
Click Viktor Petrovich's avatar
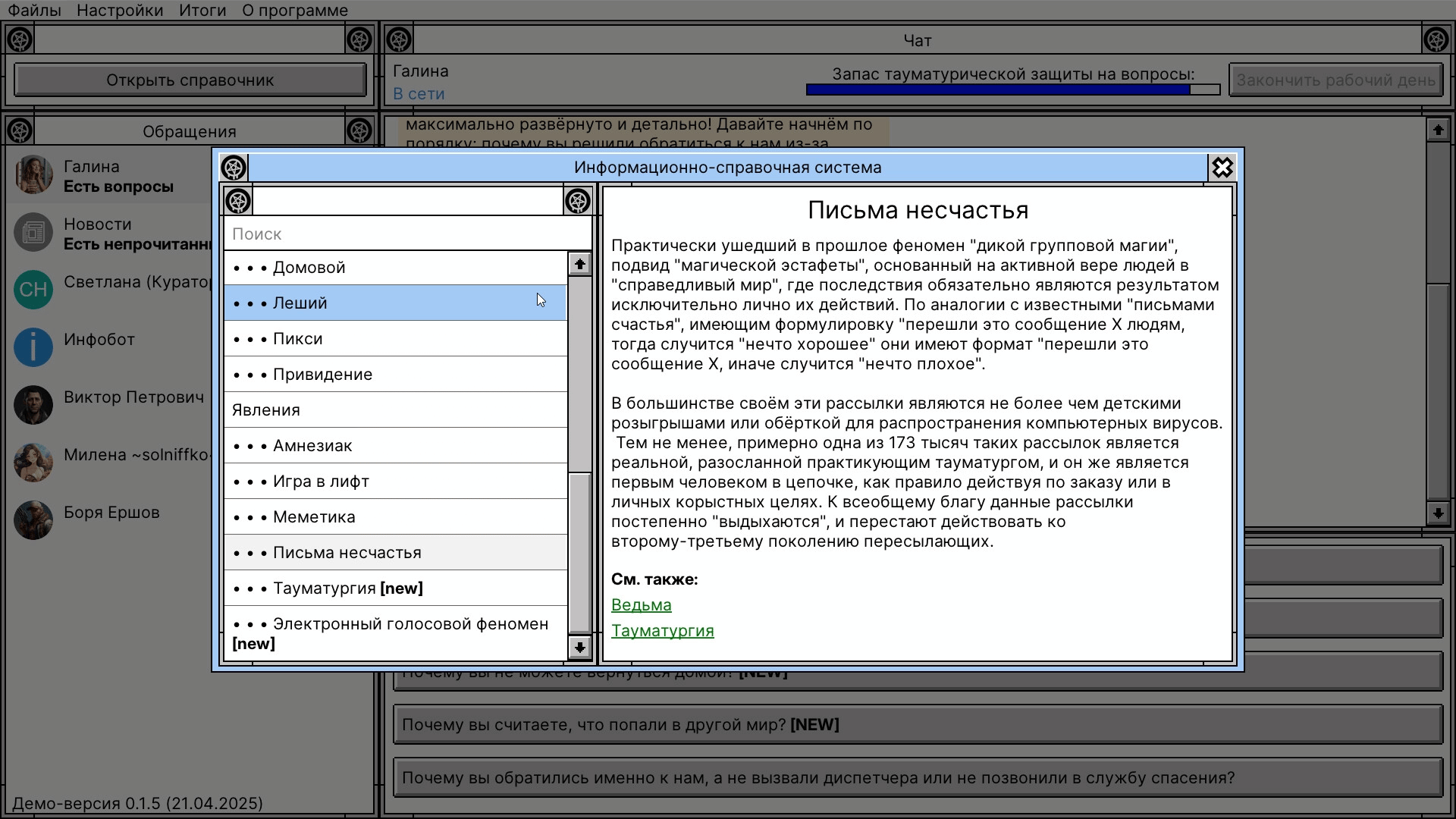[33, 405]
